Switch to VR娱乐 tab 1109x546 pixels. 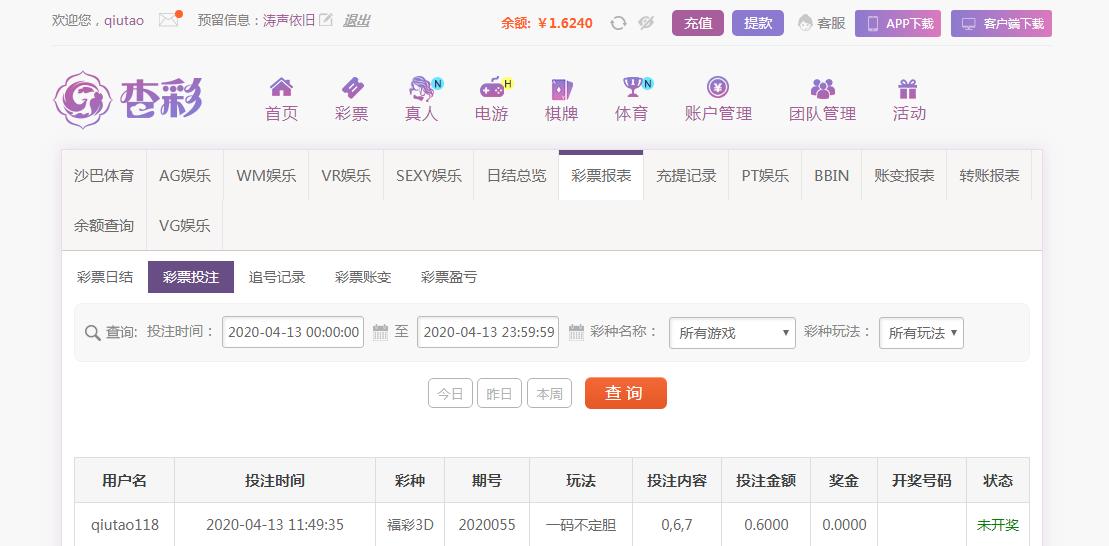(x=347, y=175)
